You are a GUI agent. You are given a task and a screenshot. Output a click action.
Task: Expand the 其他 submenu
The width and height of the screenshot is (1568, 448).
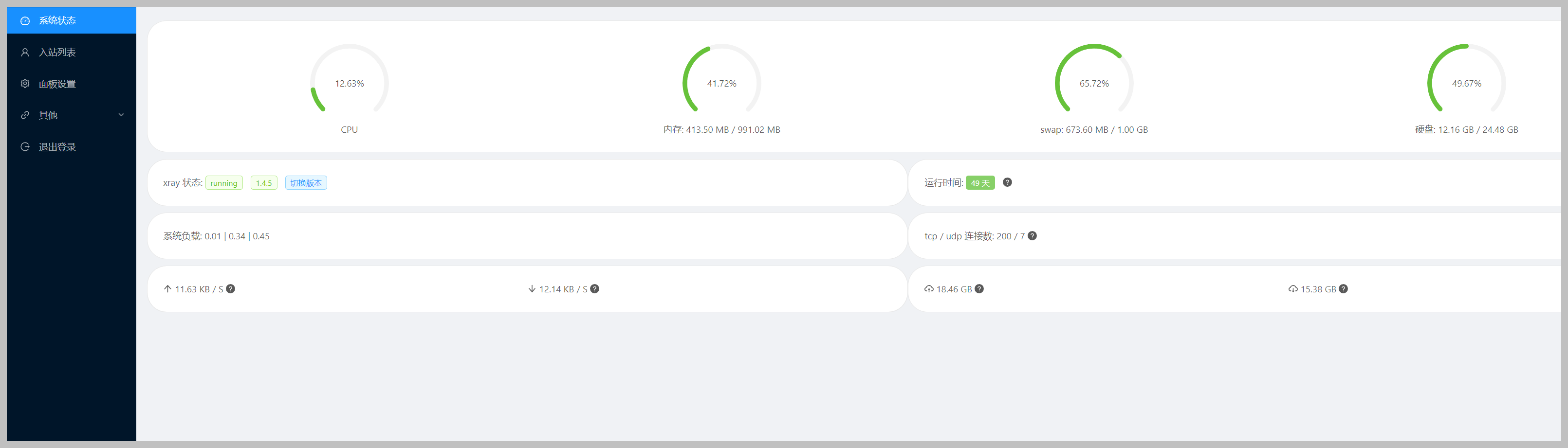tap(71, 115)
